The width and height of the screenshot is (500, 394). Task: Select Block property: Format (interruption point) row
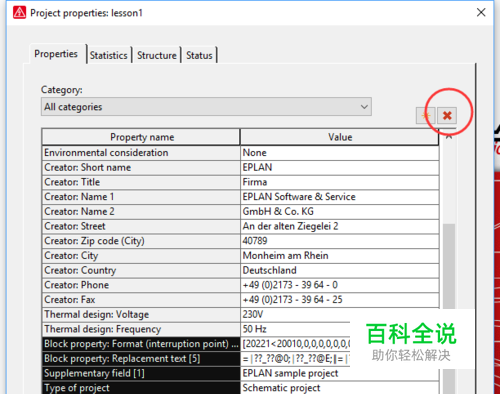(141, 344)
